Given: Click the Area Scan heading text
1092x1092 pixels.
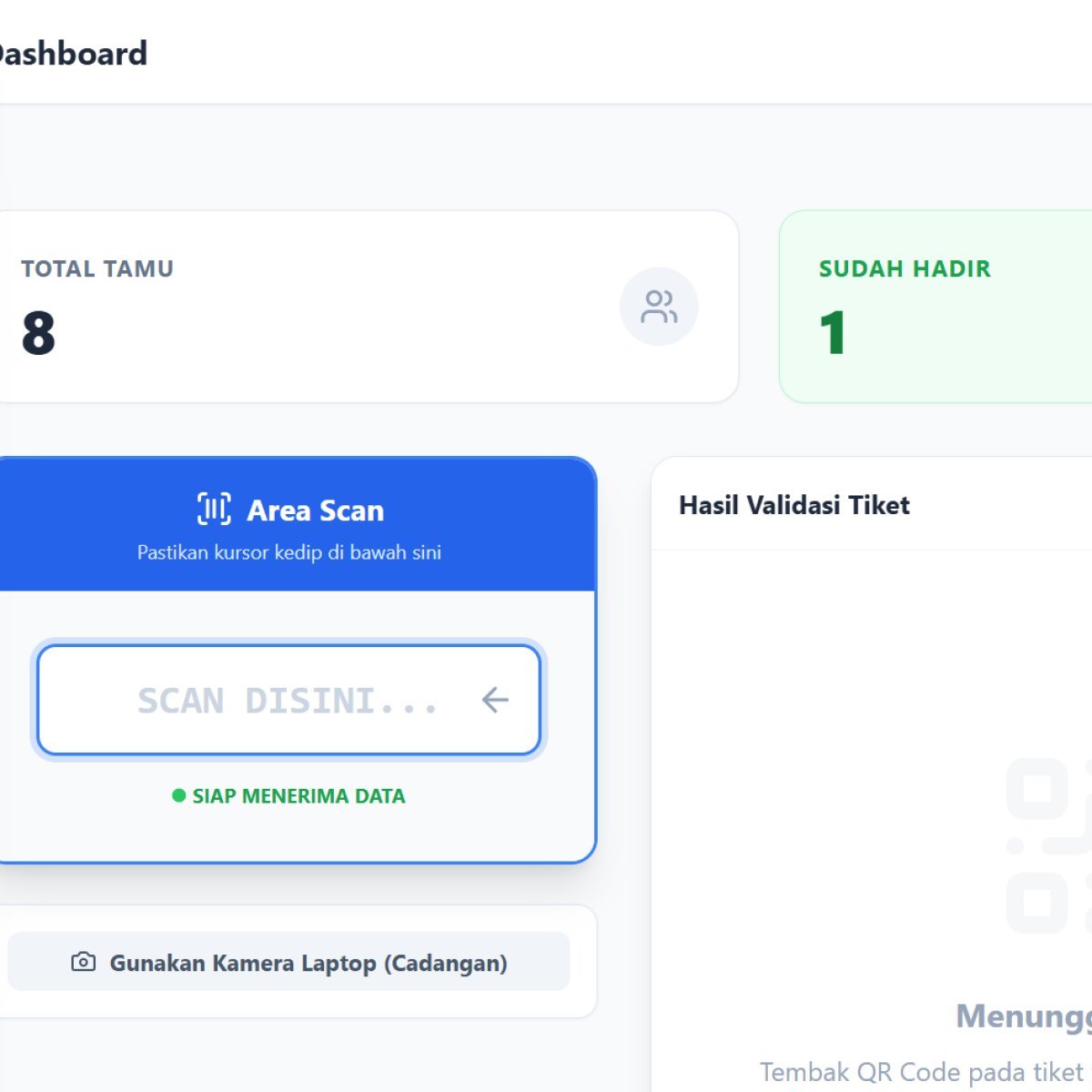Looking at the screenshot, I should click(315, 511).
